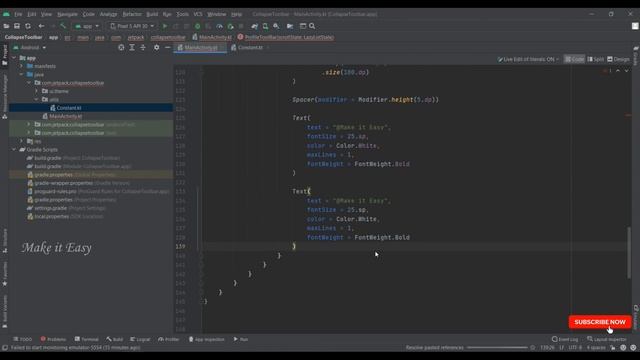Click the collapsetoolbar breadcrumb segment

168,37
